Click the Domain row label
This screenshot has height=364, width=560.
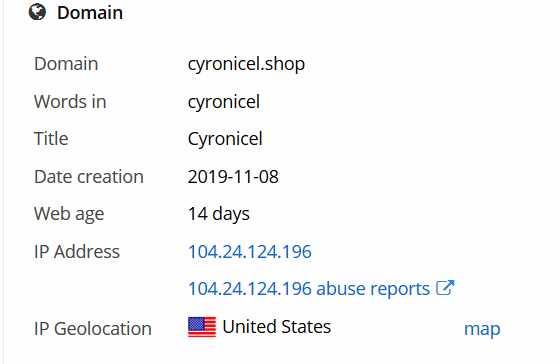coord(66,64)
